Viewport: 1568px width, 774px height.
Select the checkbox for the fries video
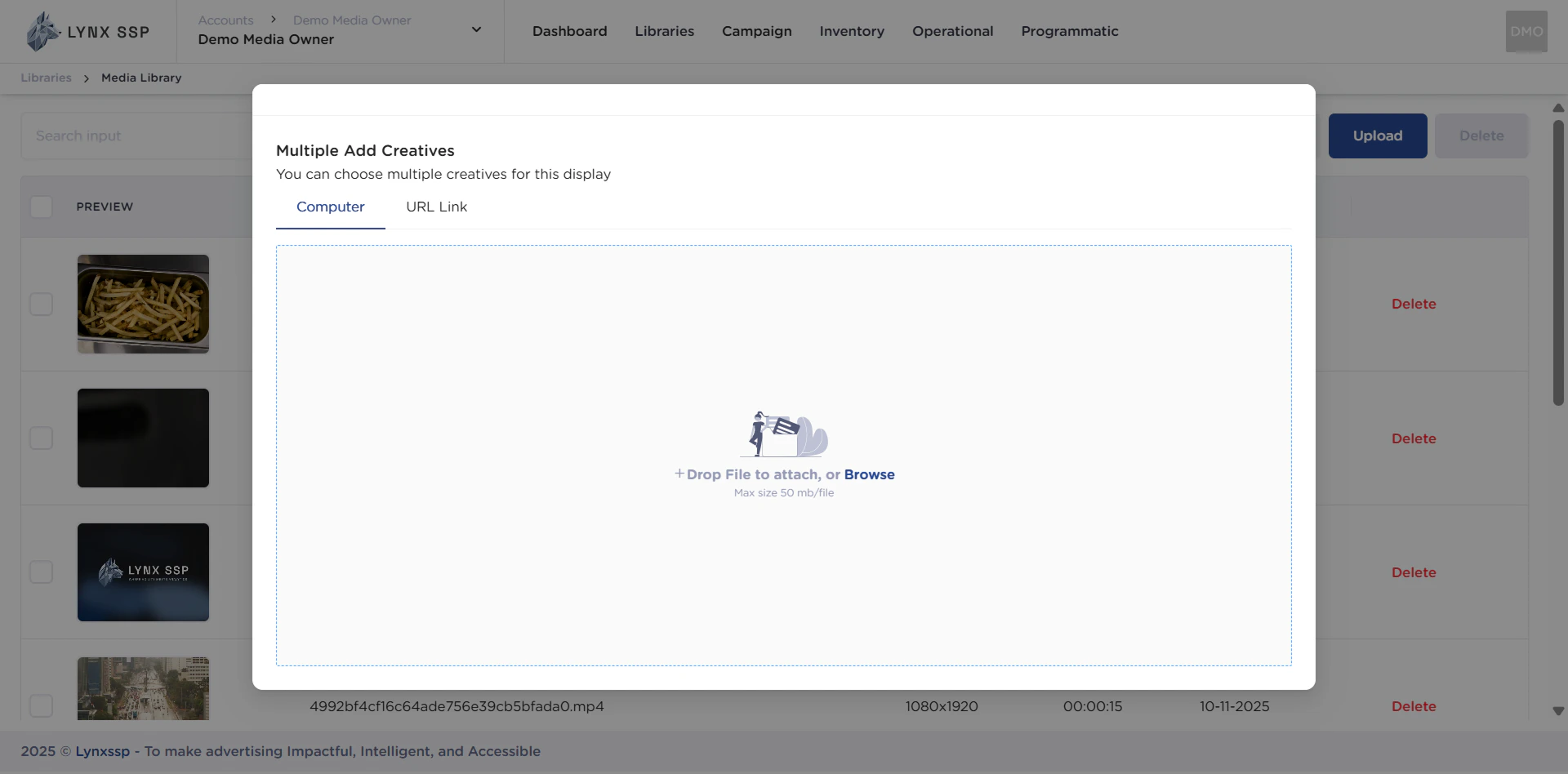(x=41, y=304)
